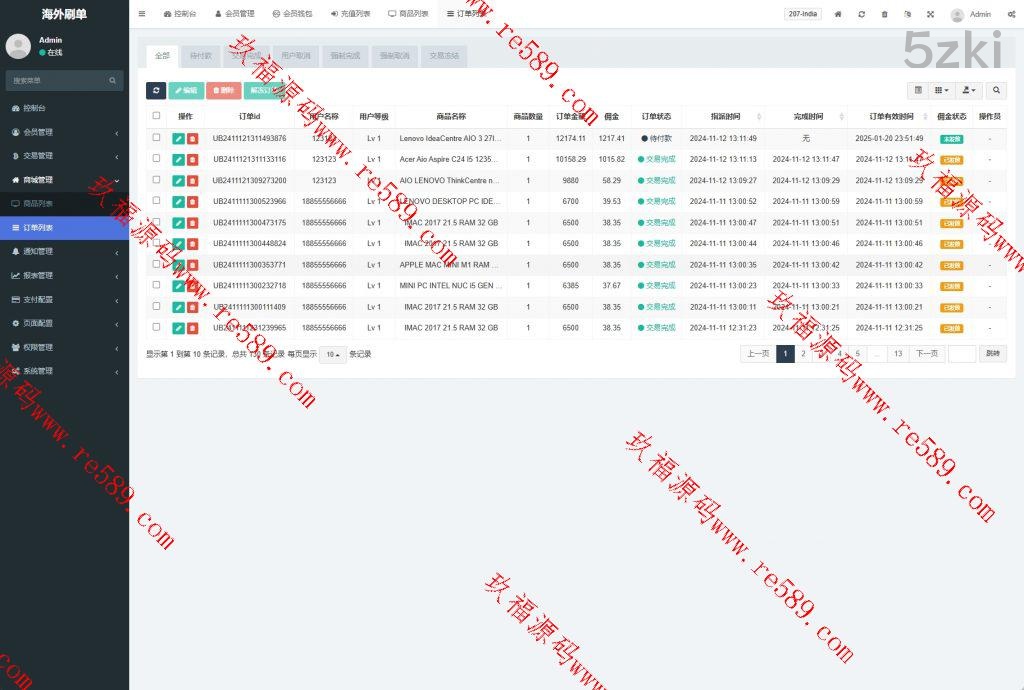The height and width of the screenshot is (690, 1024).
Task: Delete order UB24111213111133116 using red trash icon
Action: click(x=192, y=160)
